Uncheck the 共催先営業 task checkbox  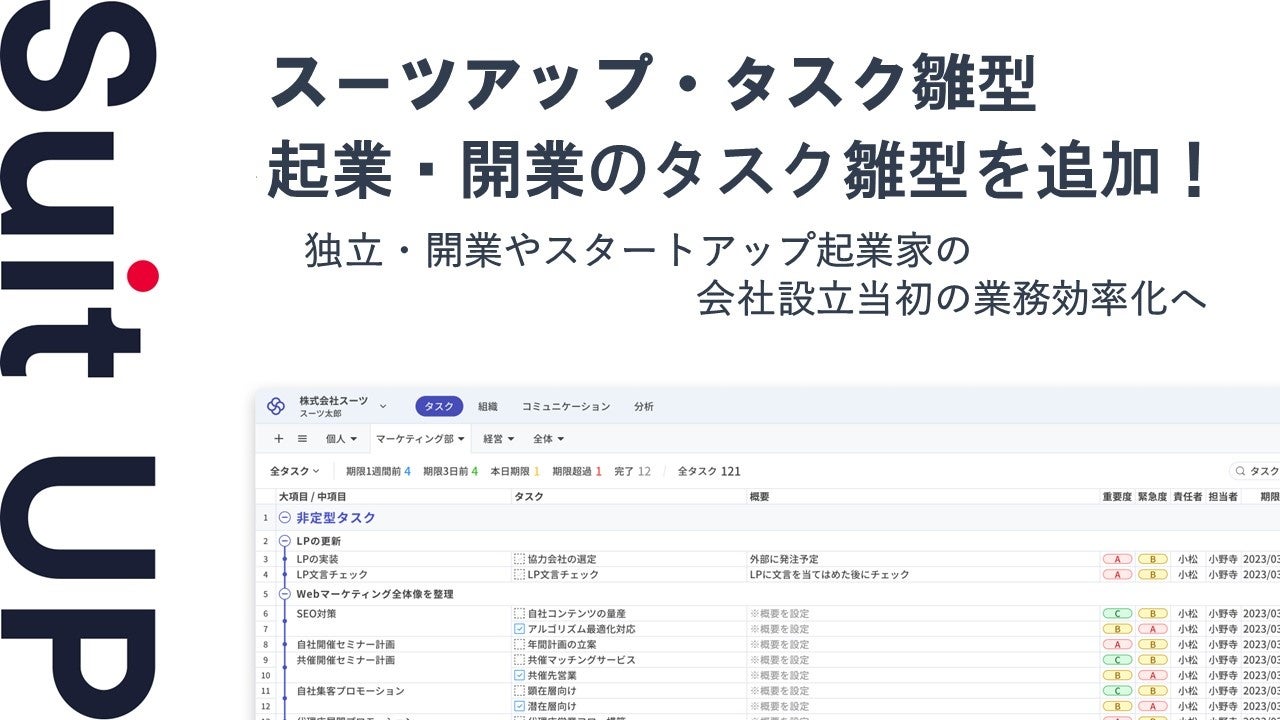tap(519, 675)
